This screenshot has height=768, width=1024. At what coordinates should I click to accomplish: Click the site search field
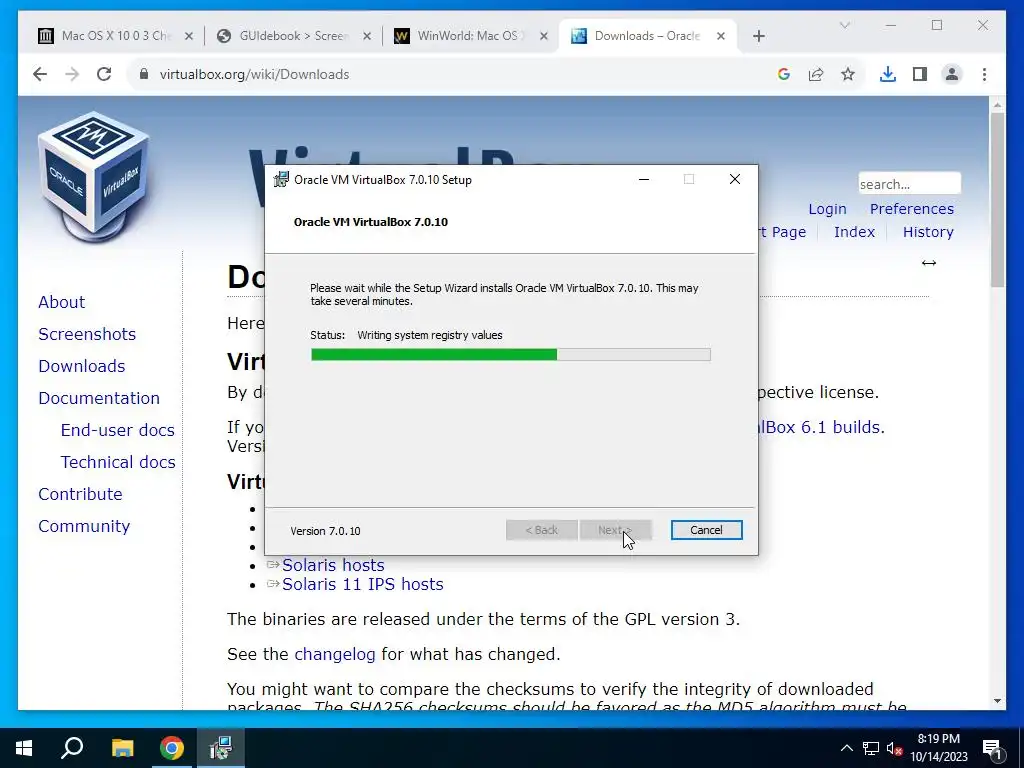[909, 184]
